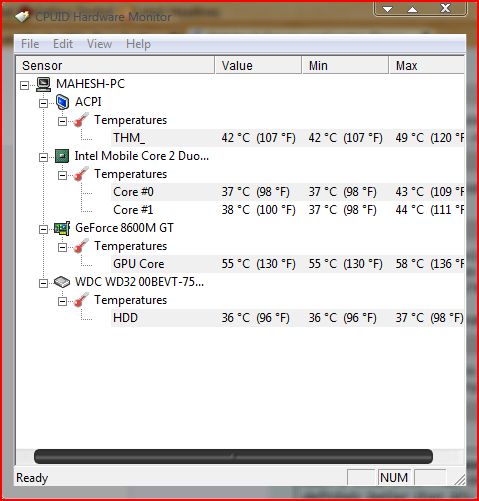This screenshot has width=479, height=501.
Task: Open the File menu
Action: 30,44
